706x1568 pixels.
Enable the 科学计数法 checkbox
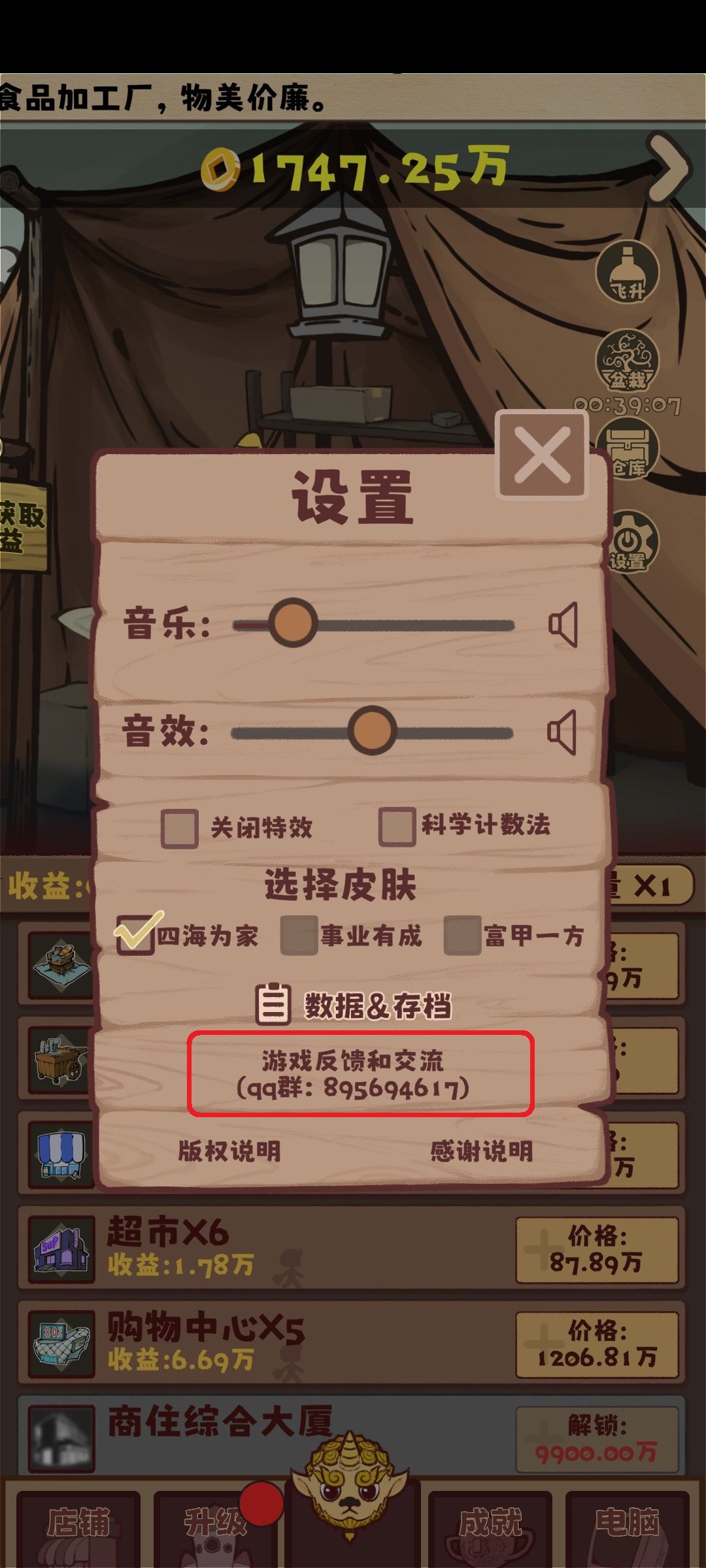[x=397, y=826]
